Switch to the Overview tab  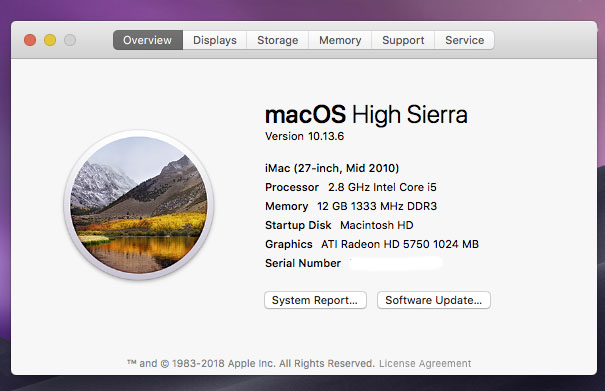click(x=148, y=40)
